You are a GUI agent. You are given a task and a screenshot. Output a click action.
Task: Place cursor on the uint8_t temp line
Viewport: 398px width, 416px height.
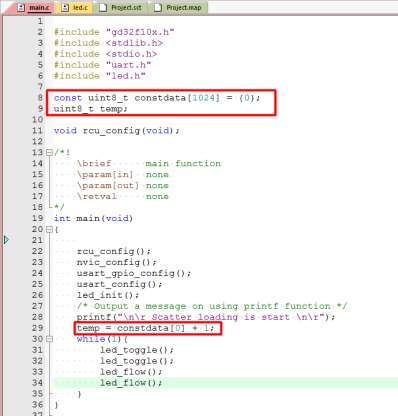click(x=91, y=109)
